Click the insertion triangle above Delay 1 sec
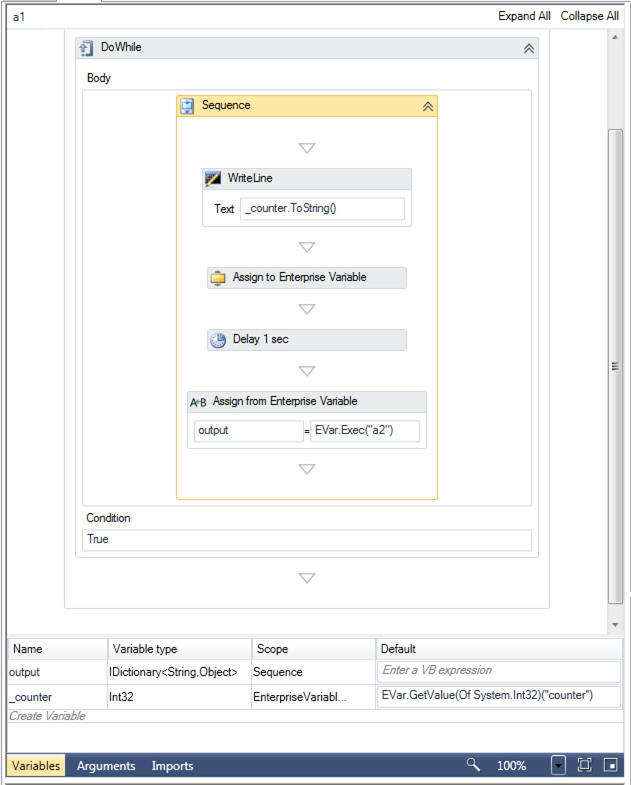This screenshot has height=785, width=631. click(306, 309)
